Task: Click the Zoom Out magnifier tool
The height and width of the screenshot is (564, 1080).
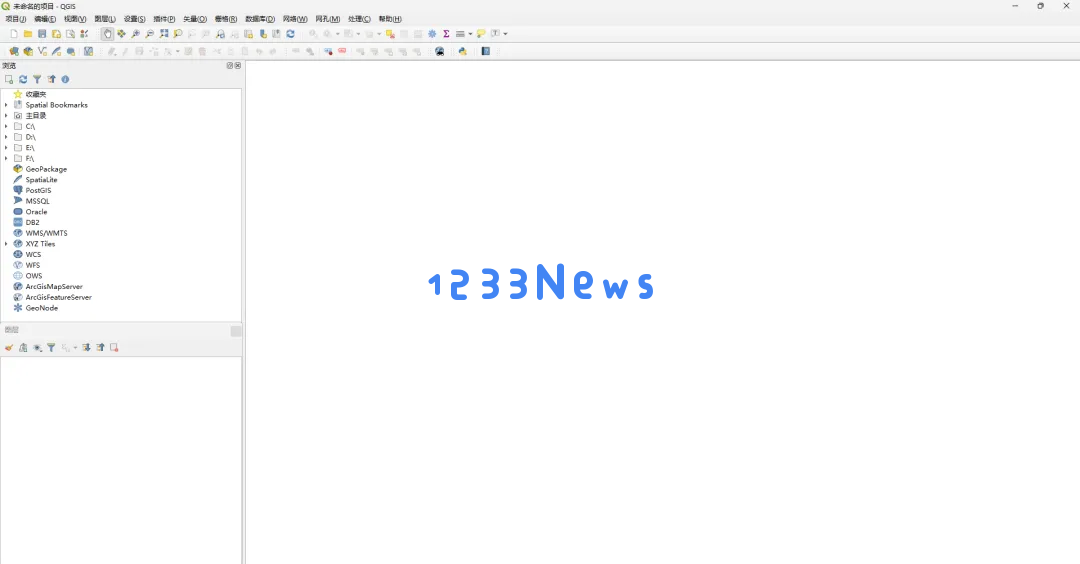Action: pos(149,34)
